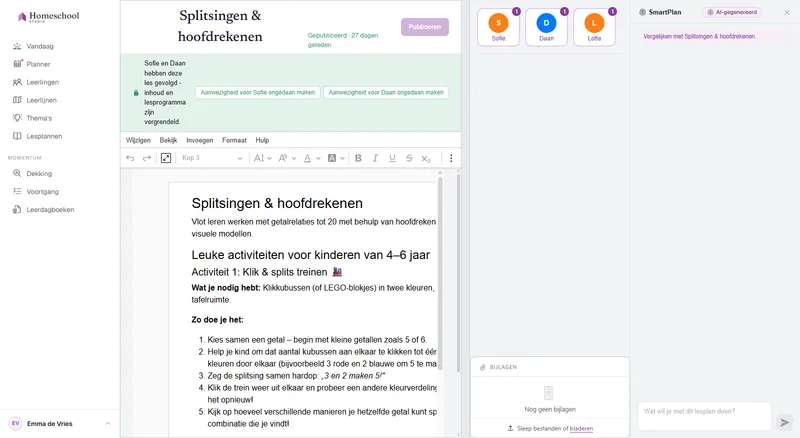Image resolution: width=800 pixels, height=438 pixels.
Task: Open the Formaat menu
Action: coord(234,140)
